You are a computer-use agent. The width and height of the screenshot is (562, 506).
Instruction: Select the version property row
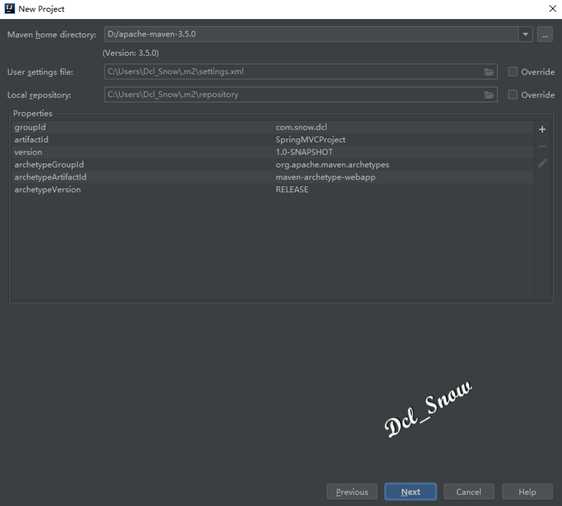[273, 152]
